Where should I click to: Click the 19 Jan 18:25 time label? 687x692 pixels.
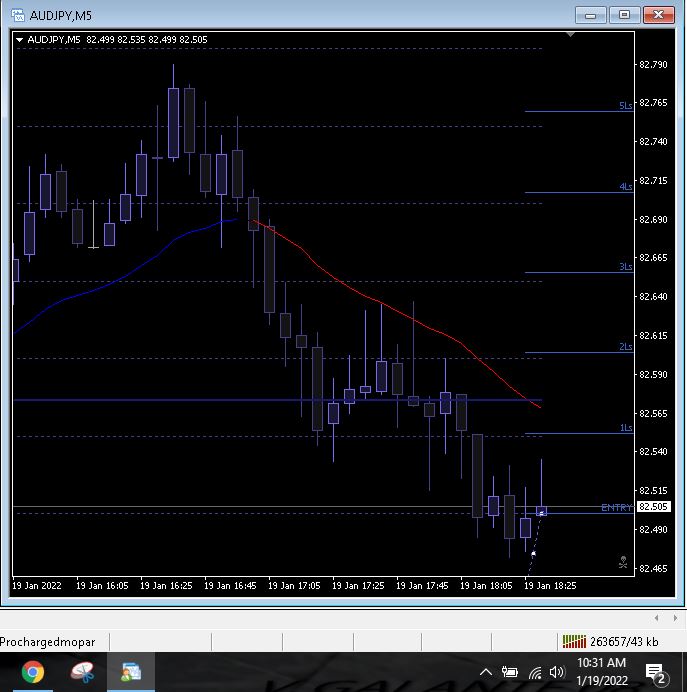(x=550, y=586)
